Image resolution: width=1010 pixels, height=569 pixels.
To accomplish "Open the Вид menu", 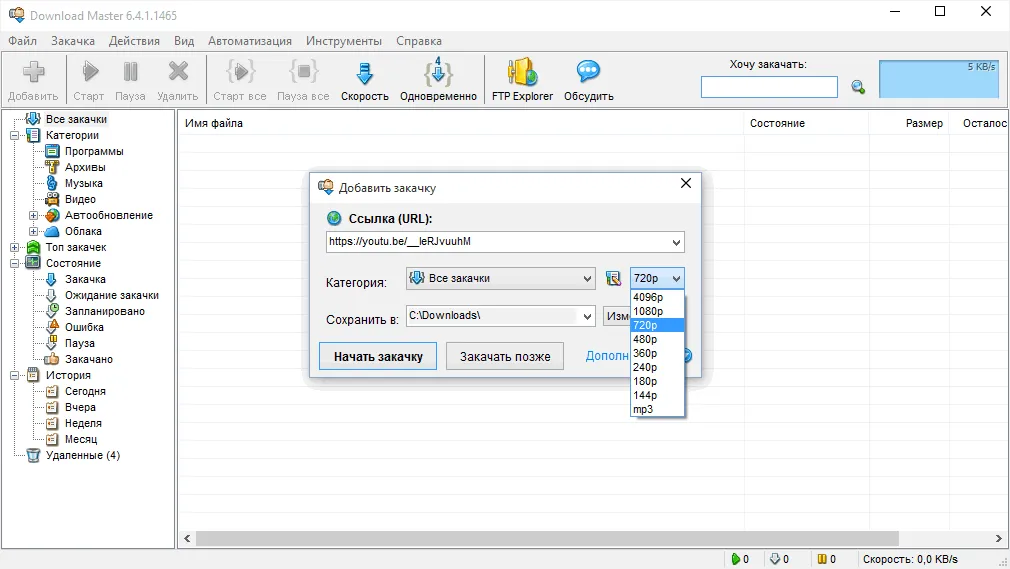I will 184,41.
